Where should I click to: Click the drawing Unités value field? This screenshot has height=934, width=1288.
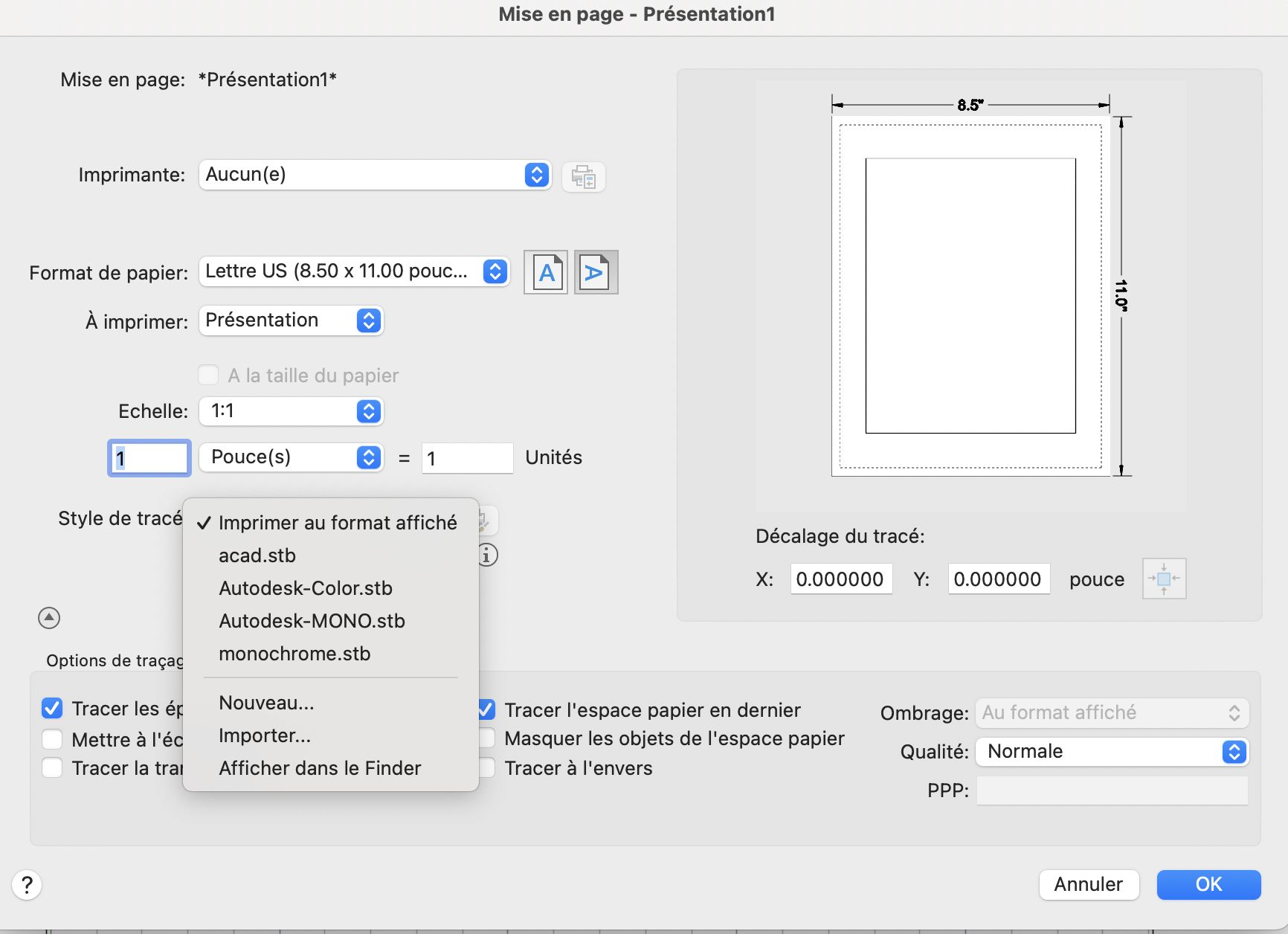click(467, 458)
